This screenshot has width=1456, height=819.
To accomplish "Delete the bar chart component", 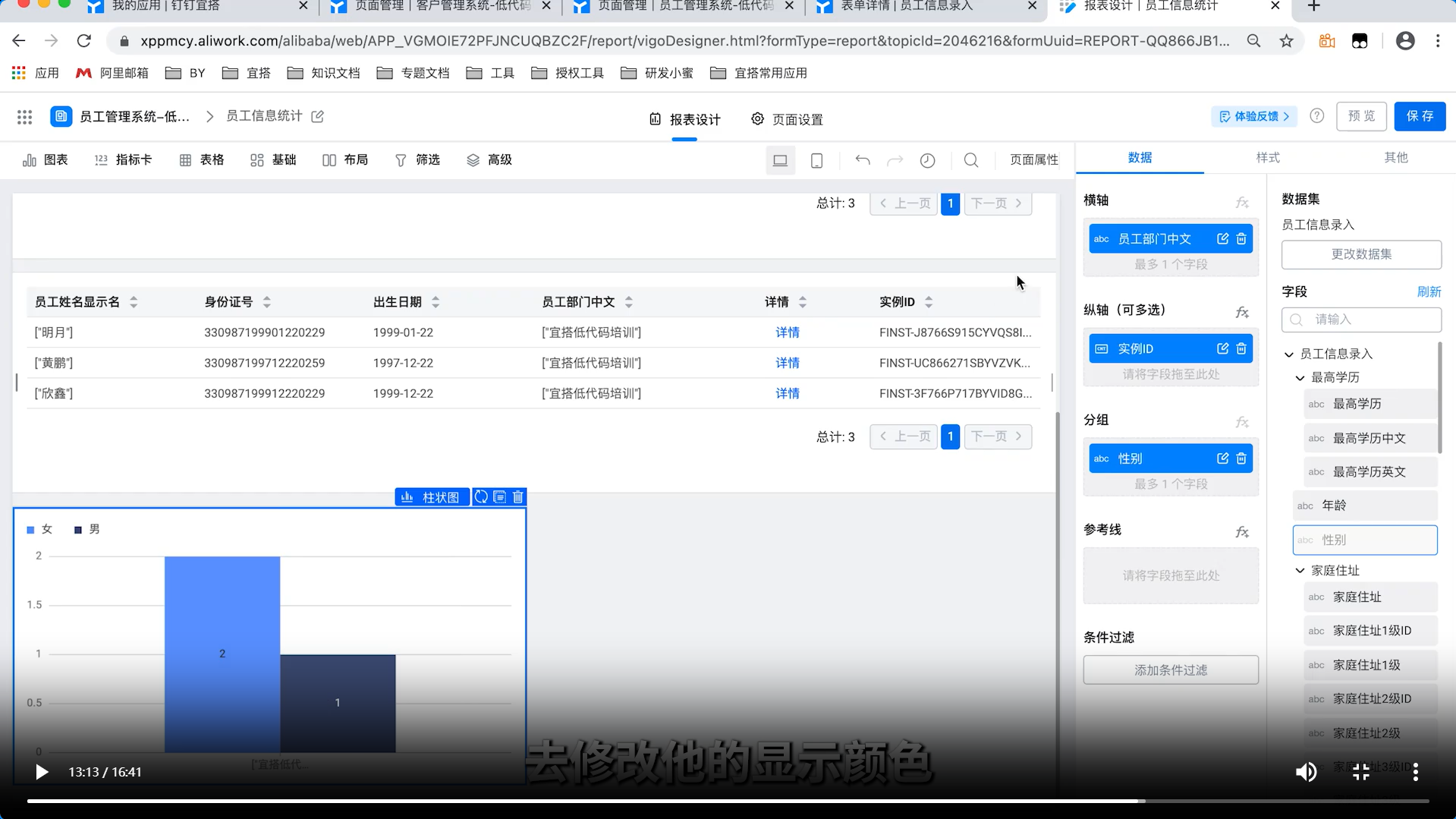I will coord(518,497).
